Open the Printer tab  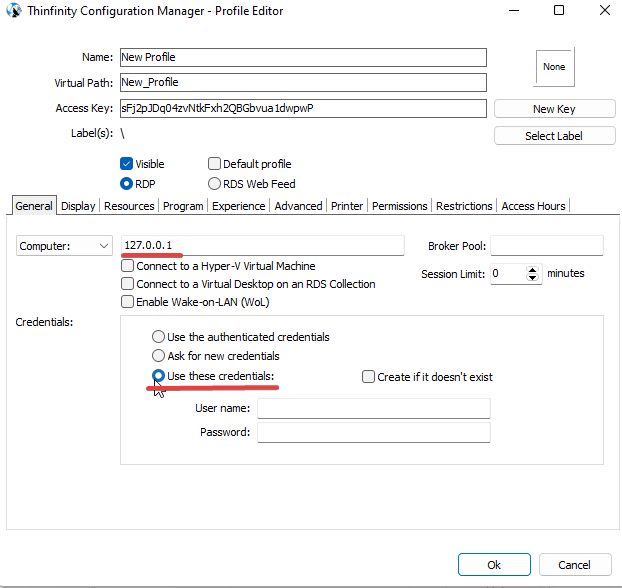click(x=347, y=206)
